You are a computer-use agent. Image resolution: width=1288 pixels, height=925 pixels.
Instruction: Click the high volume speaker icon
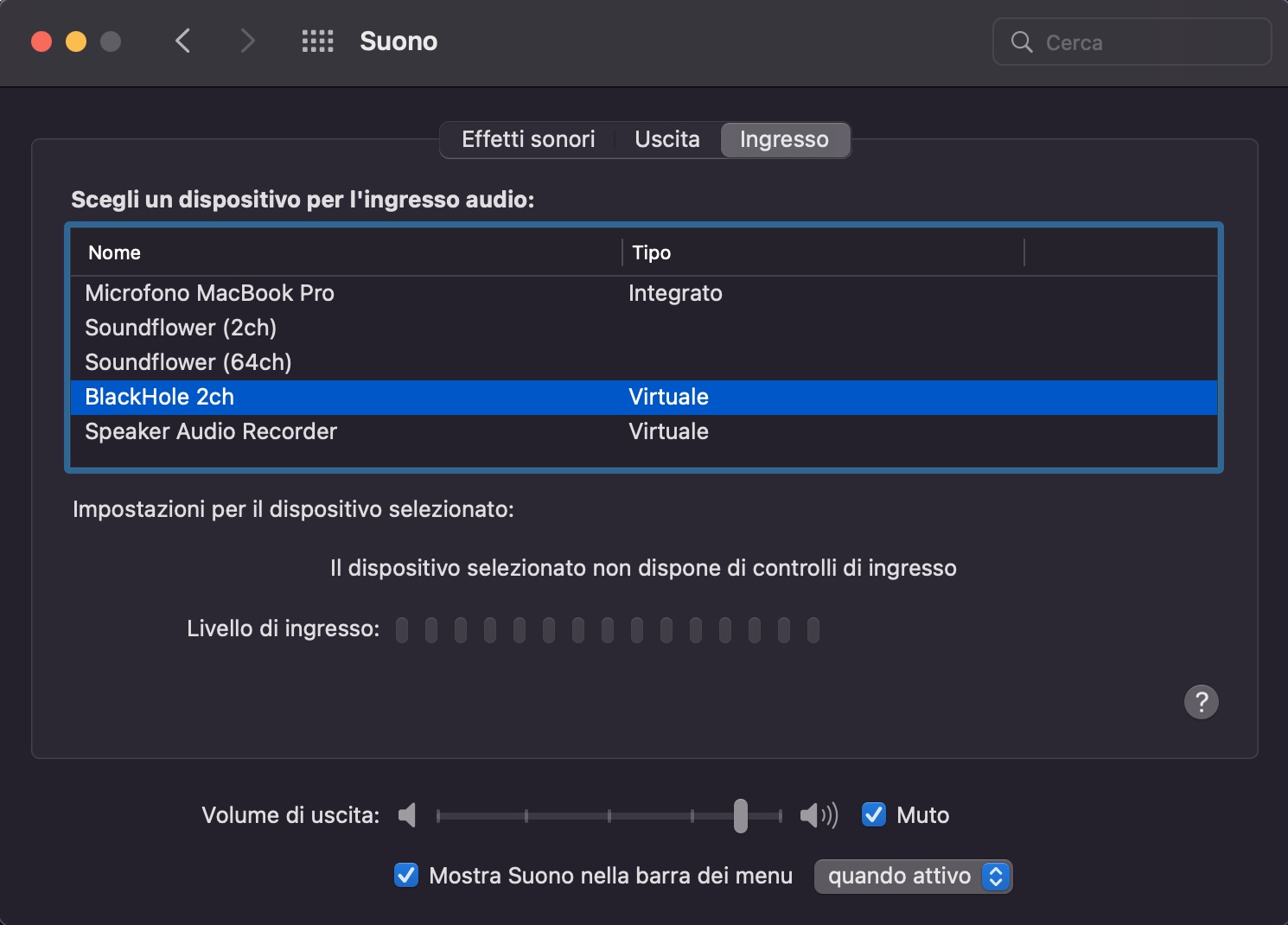point(819,815)
